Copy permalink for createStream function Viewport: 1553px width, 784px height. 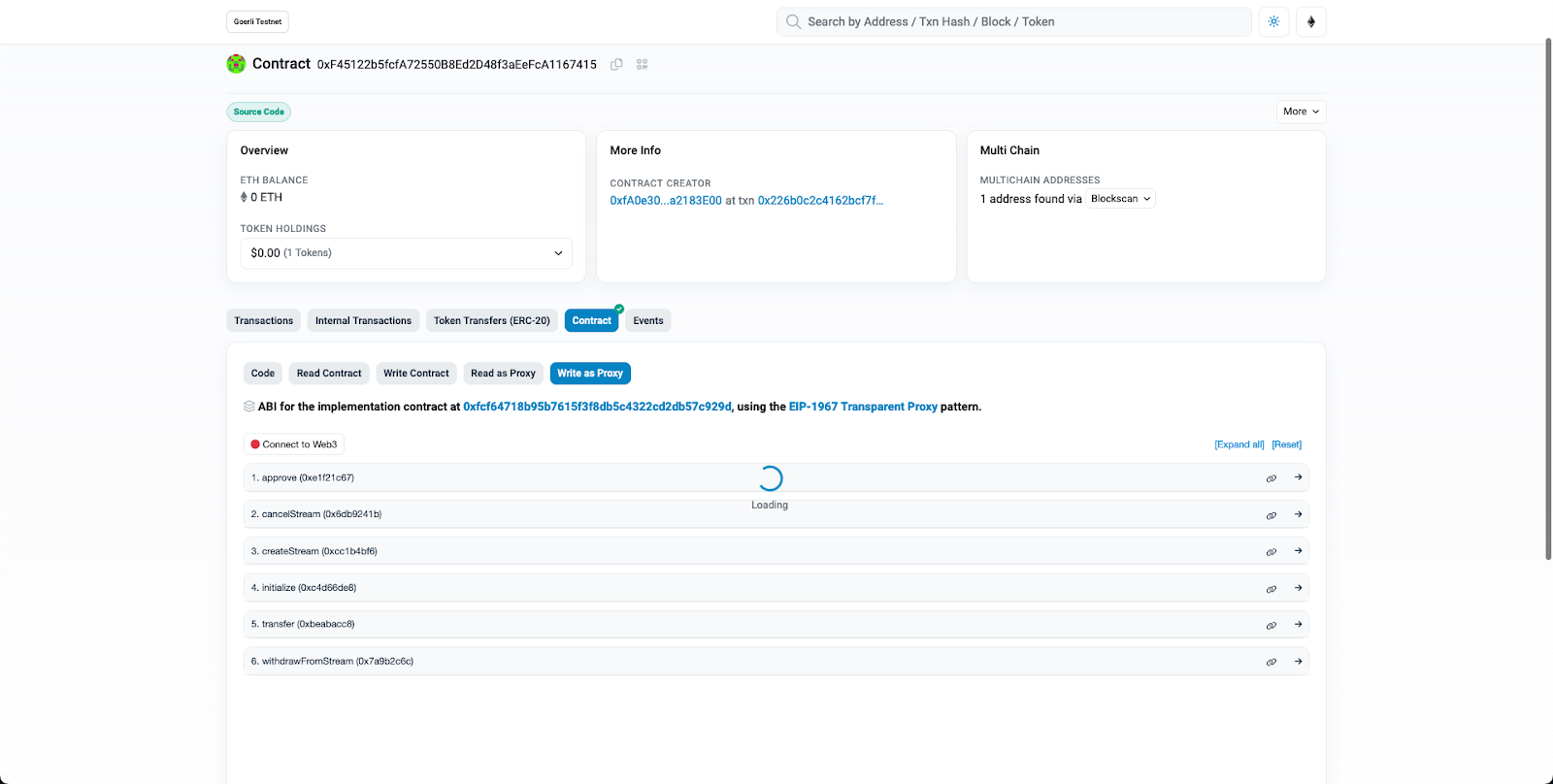click(x=1271, y=552)
